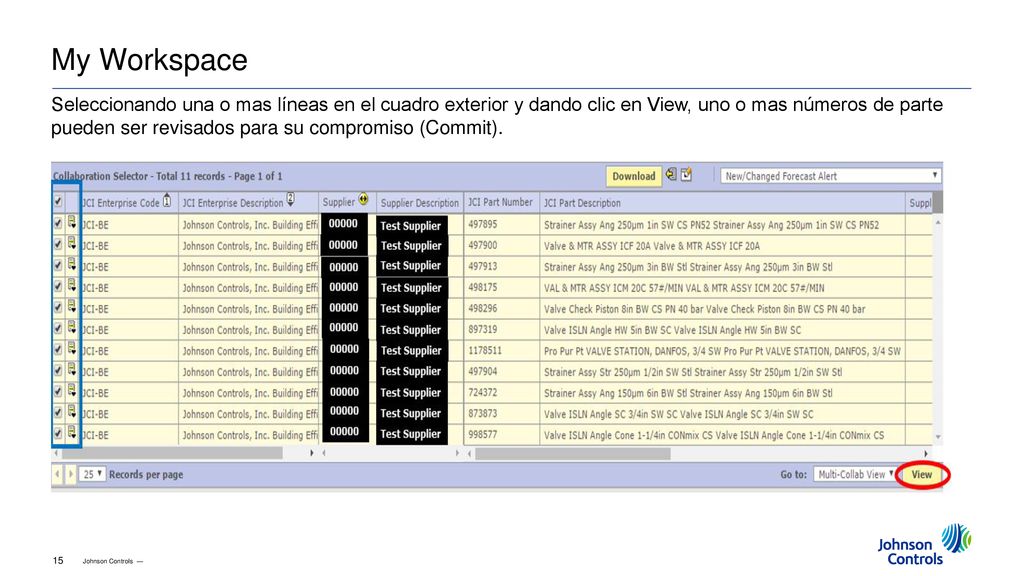Viewport: 1024px width, 576px height.
Task: Uncheck the checkbox for part 897319
Action: [x=58, y=328]
